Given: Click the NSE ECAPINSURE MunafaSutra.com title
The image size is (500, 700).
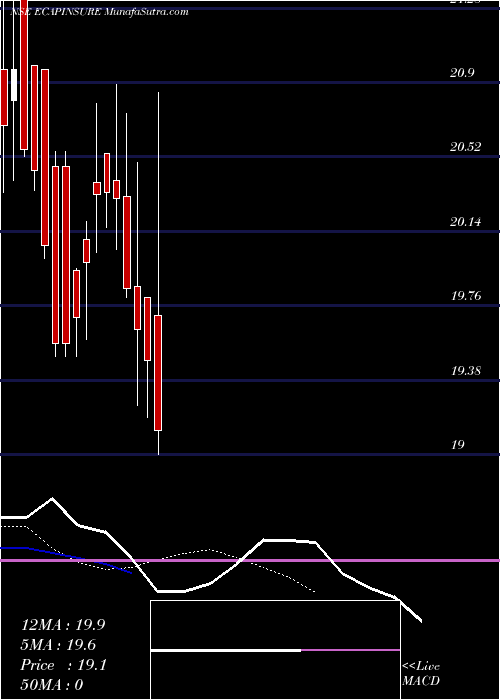Looking at the screenshot, I should [99, 12].
